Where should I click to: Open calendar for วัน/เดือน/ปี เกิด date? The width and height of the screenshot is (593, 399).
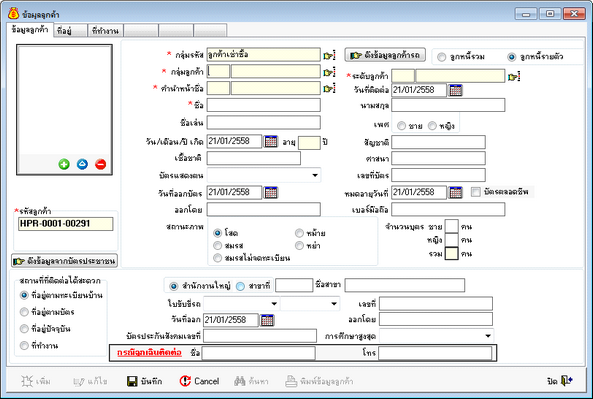[271, 141]
